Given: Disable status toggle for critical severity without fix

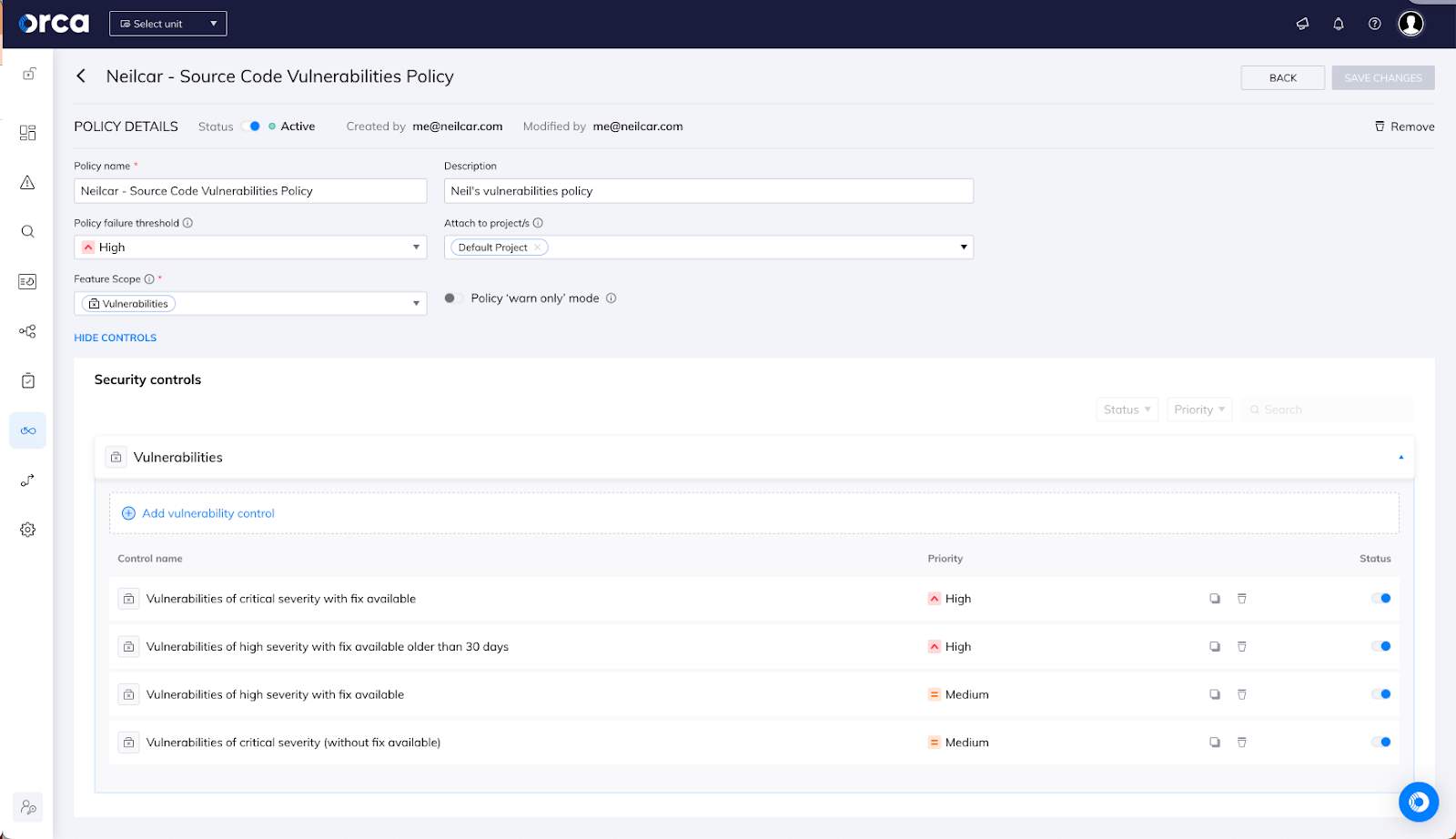Looking at the screenshot, I should coord(1382,742).
